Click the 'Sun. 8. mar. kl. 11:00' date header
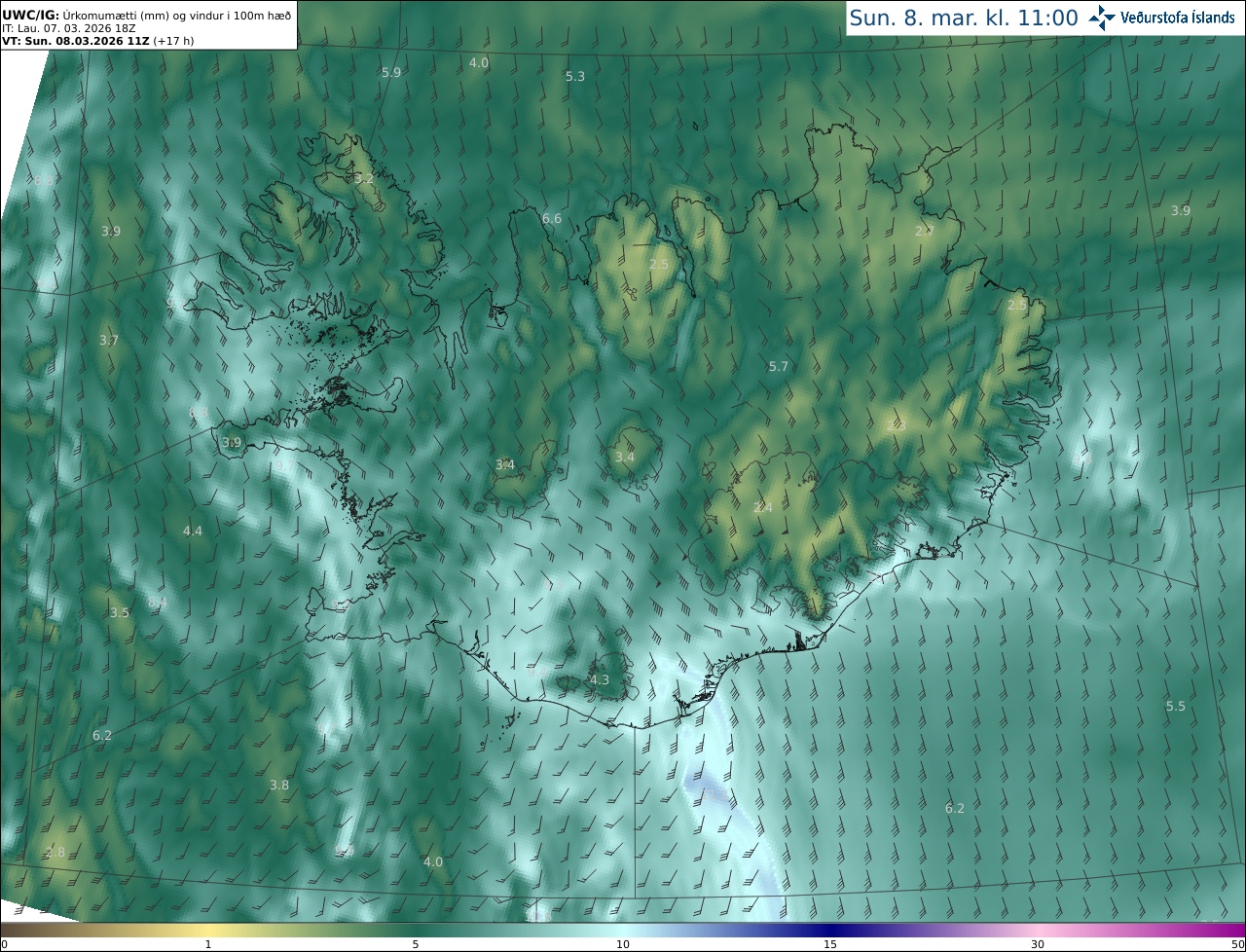 pos(964,18)
